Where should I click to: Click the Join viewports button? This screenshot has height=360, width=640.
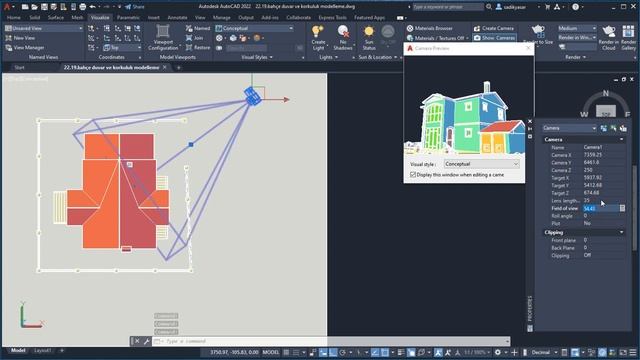tap(195, 38)
